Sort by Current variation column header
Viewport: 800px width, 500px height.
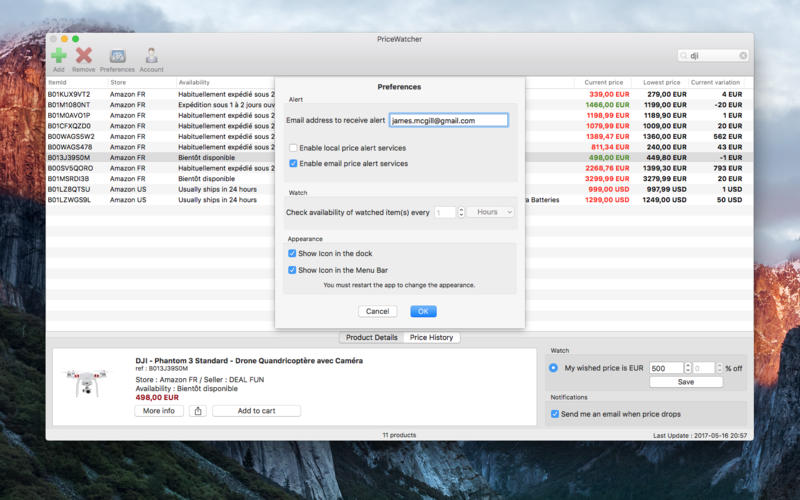coord(715,82)
